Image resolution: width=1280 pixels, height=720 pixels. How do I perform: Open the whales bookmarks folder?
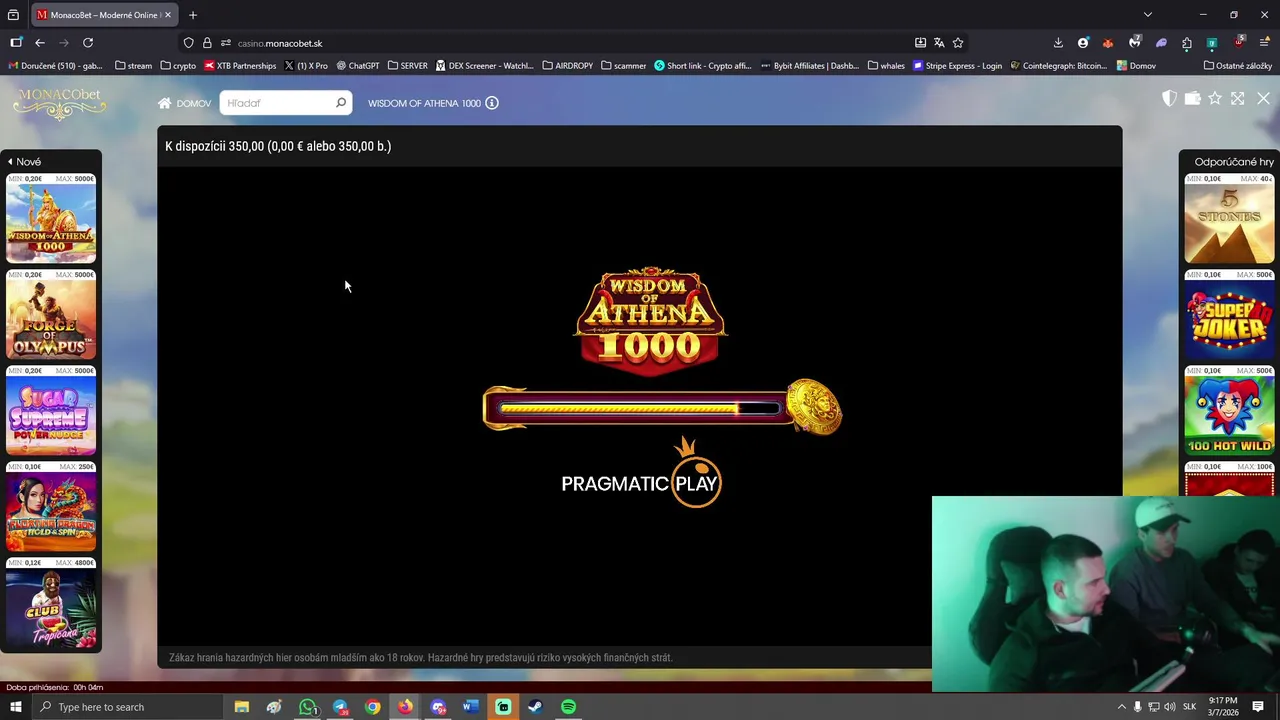point(886,66)
